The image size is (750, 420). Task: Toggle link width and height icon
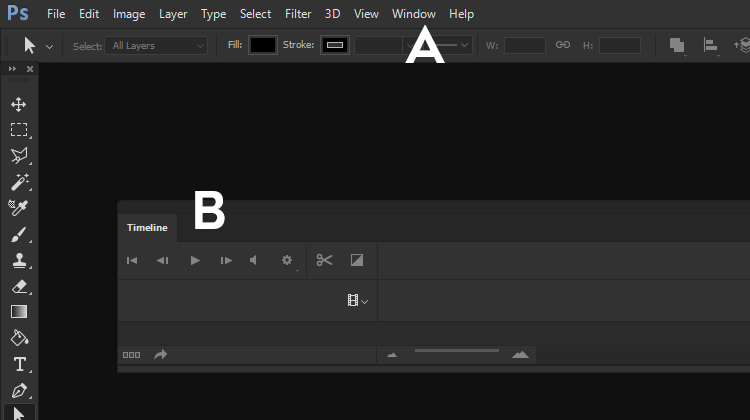pyautogui.click(x=563, y=44)
